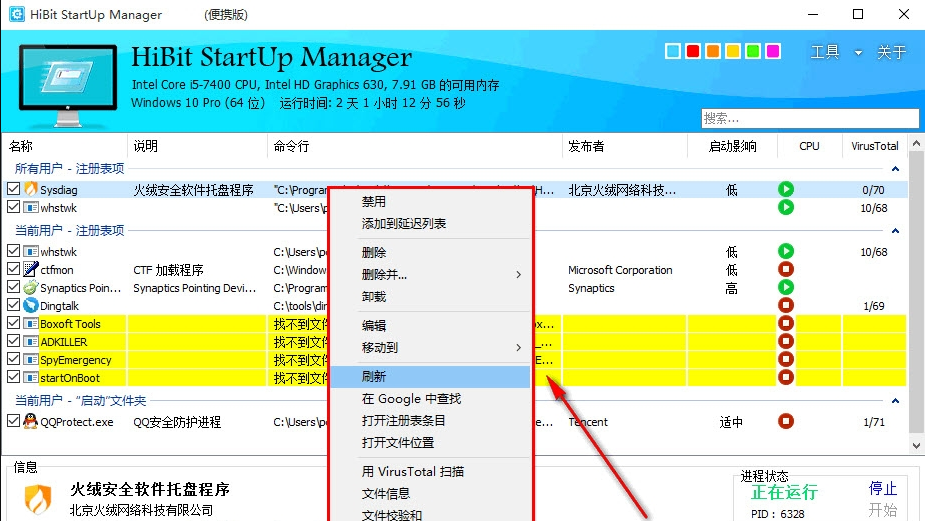Uncheck the ADKILLER entry
Image resolution: width=925 pixels, height=521 pixels.
[14, 342]
